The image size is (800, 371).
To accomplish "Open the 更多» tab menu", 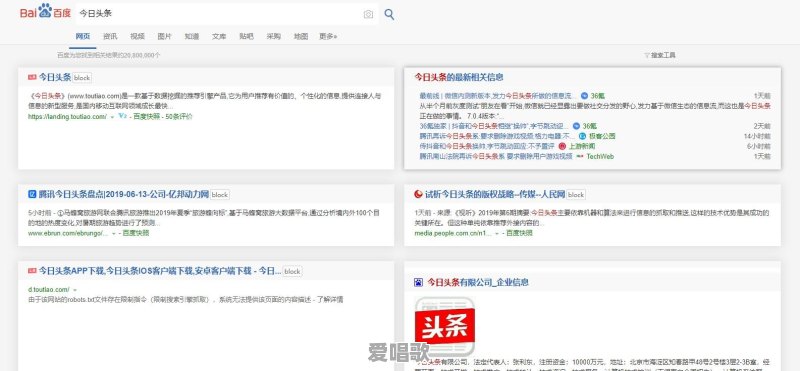I will tap(328, 36).
